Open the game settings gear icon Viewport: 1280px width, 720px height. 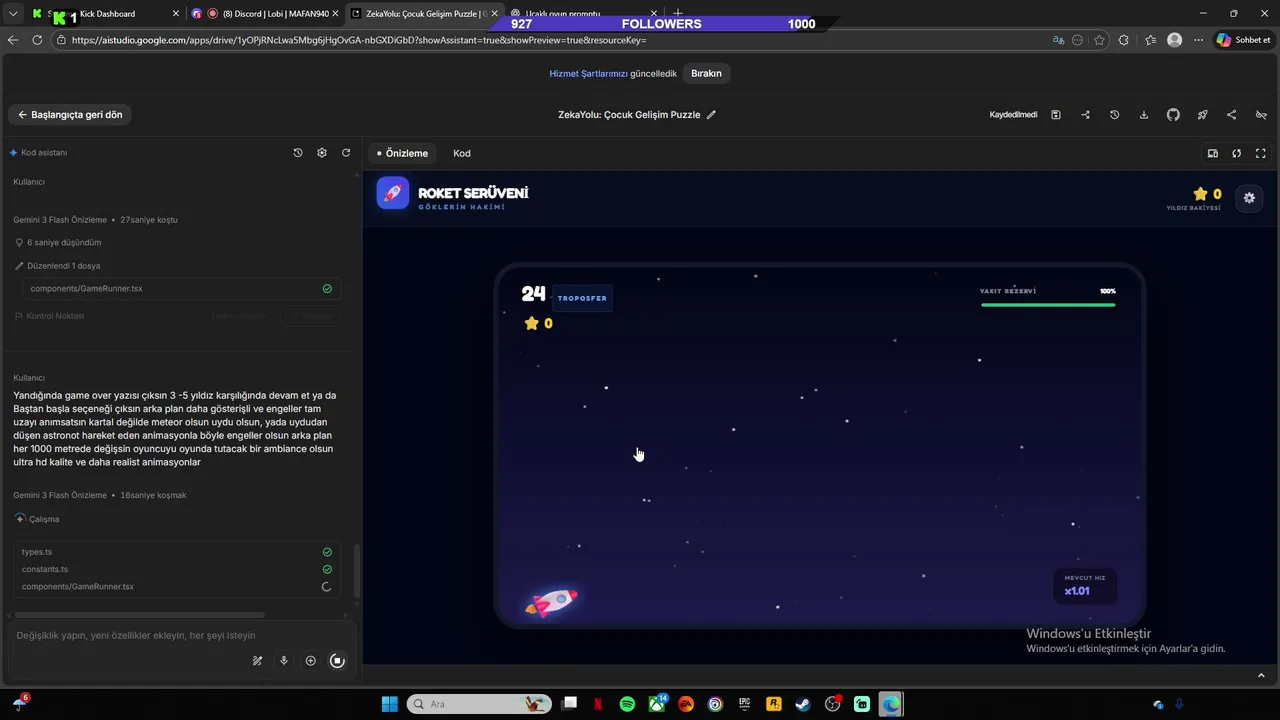click(x=1249, y=198)
